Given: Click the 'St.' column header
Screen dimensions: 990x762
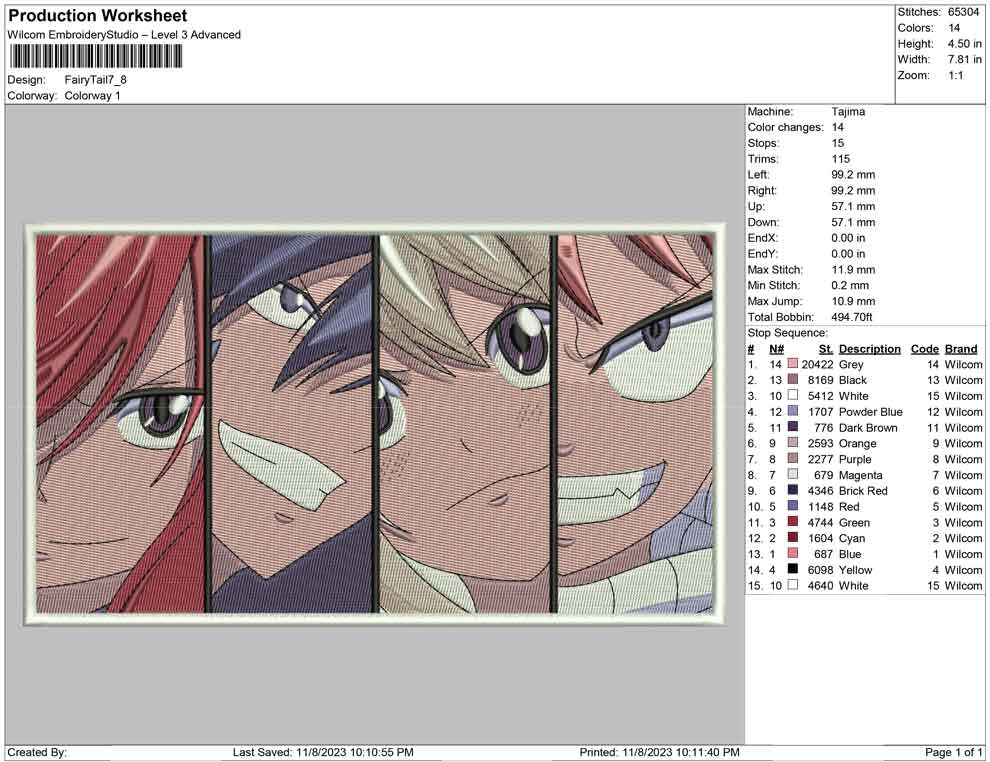Looking at the screenshot, I should point(826,348).
